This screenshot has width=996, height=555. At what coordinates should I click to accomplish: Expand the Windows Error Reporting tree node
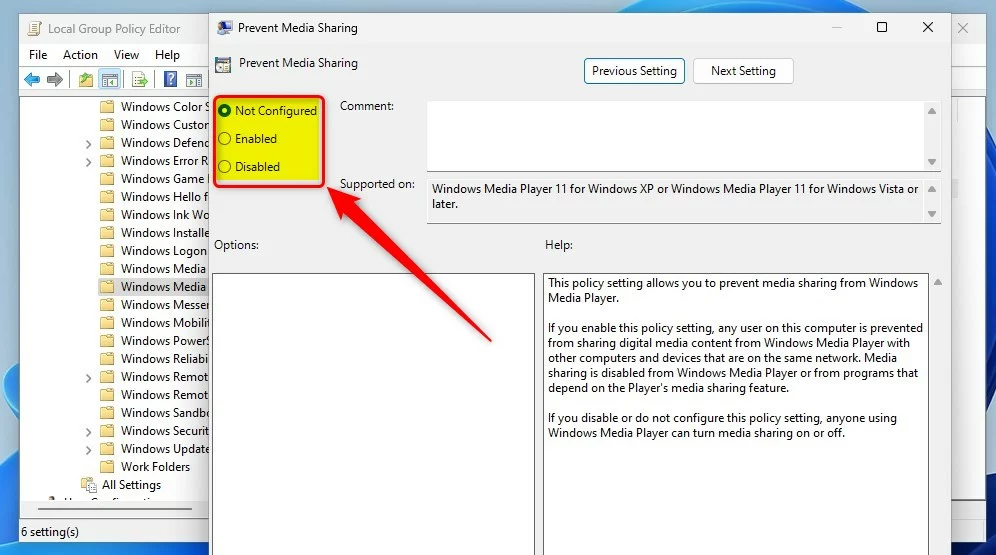[x=88, y=161]
